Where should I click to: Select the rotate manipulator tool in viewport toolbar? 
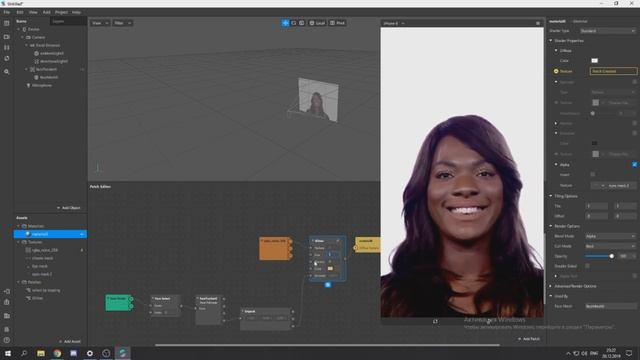293,23
